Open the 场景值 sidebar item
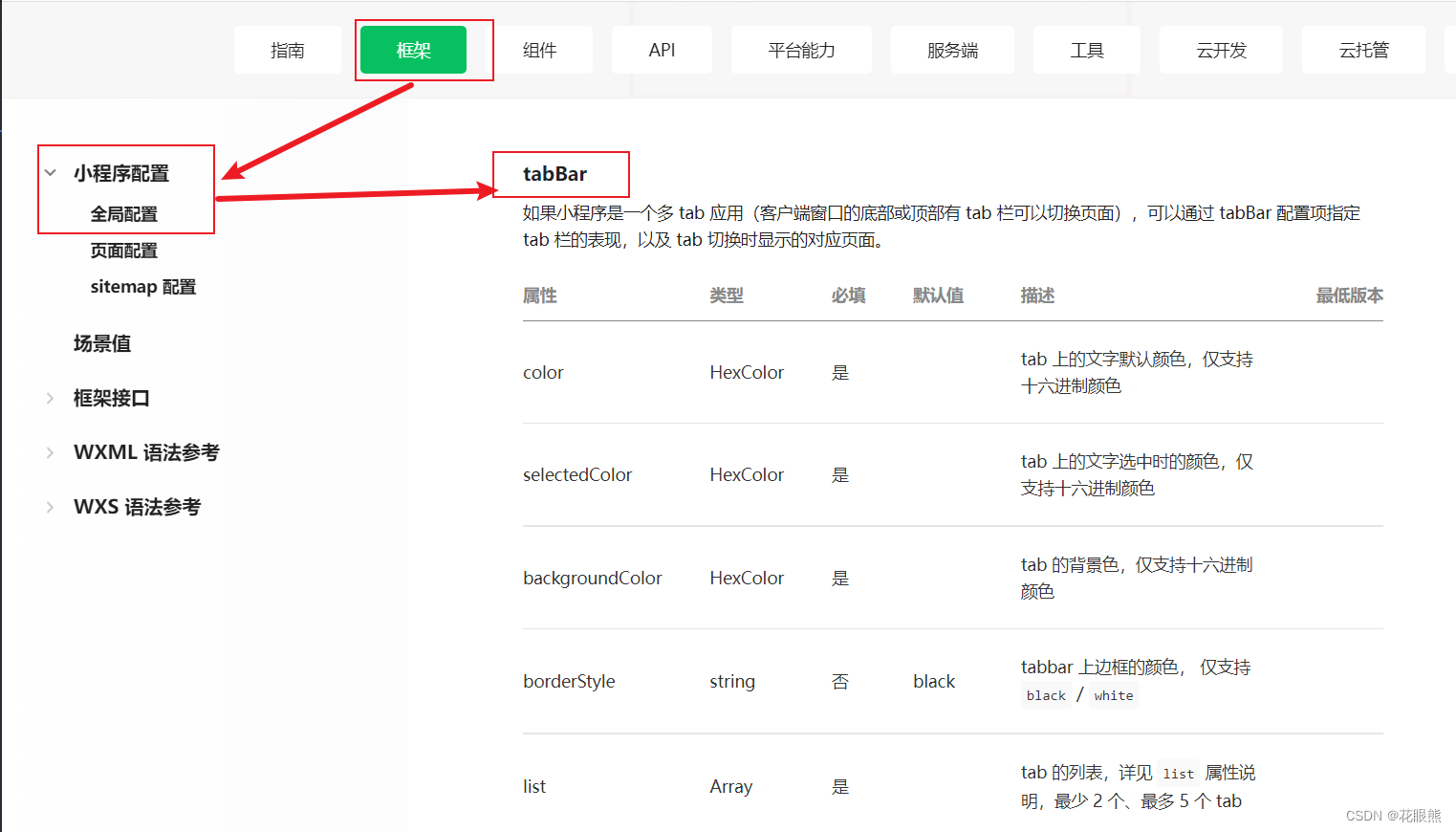Viewport: 1456px width, 832px height. 102,343
